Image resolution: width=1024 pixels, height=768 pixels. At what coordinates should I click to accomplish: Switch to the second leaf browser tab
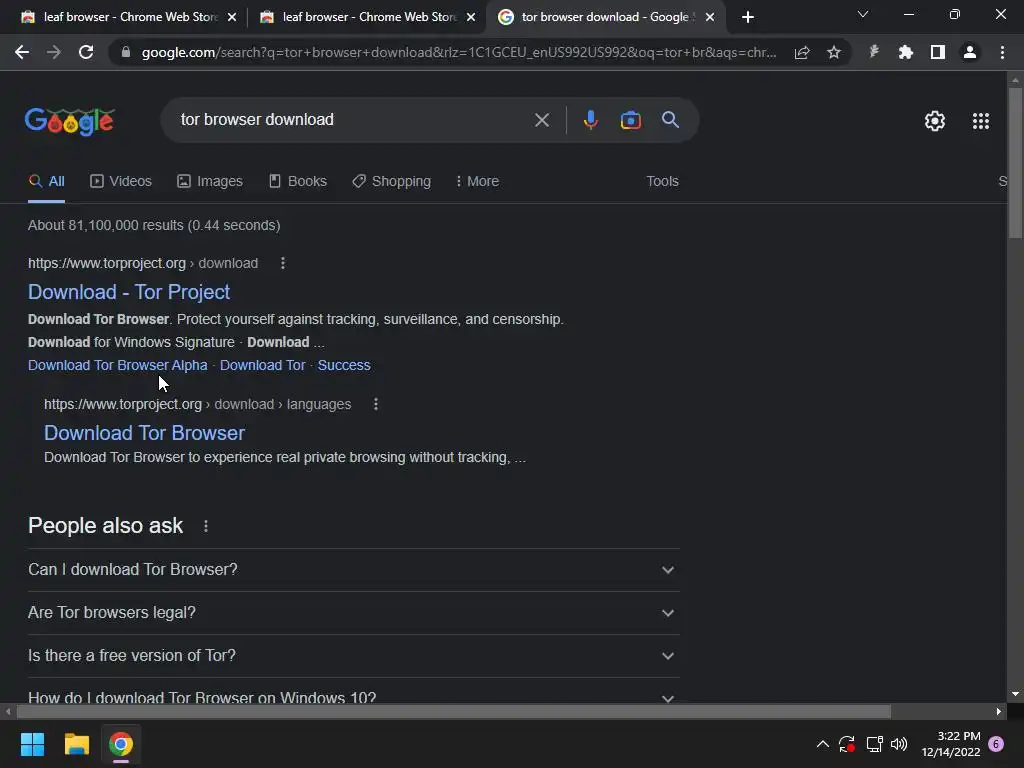click(368, 17)
